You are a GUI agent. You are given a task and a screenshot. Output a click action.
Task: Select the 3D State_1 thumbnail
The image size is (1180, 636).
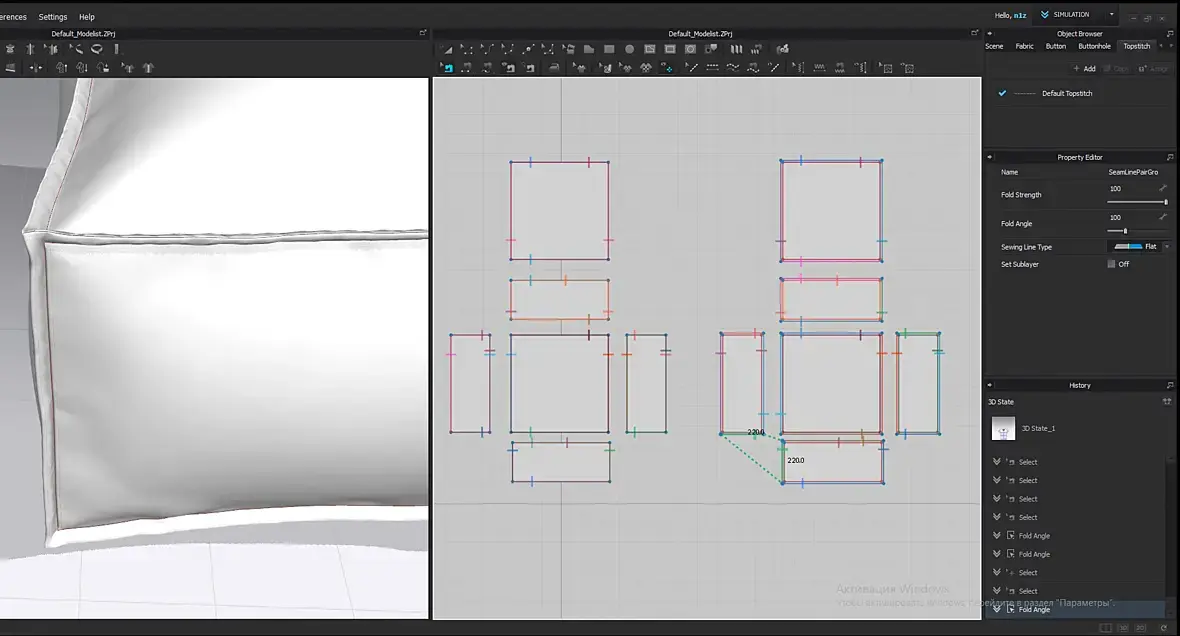[x=1003, y=428]
